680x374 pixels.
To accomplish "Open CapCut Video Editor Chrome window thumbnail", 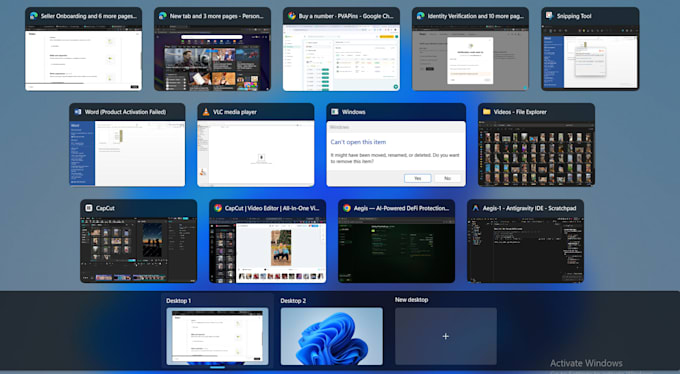I will click(268, 241).
